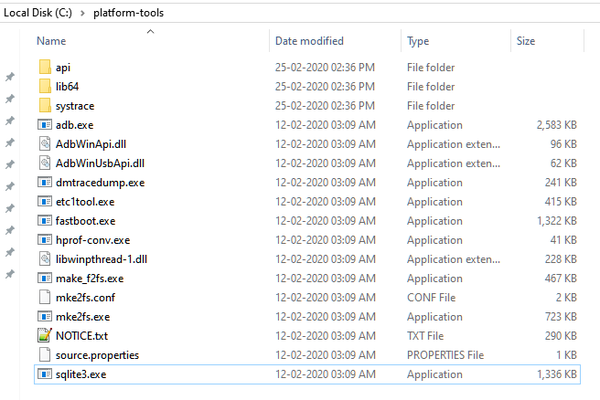This screenshot has height=400, width=600.
Task: Select the file name AdbWinUsbApi.dll
Action: [x=100, y=163]
